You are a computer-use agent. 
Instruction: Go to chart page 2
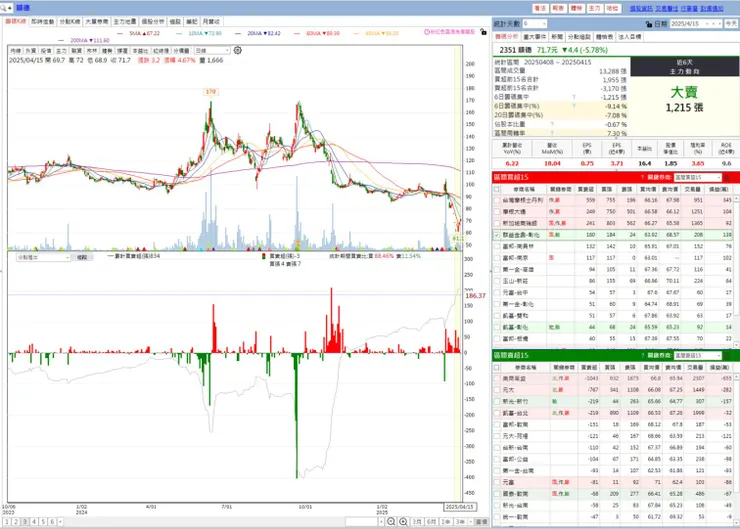pyautogui.click(x=16, y=521)
